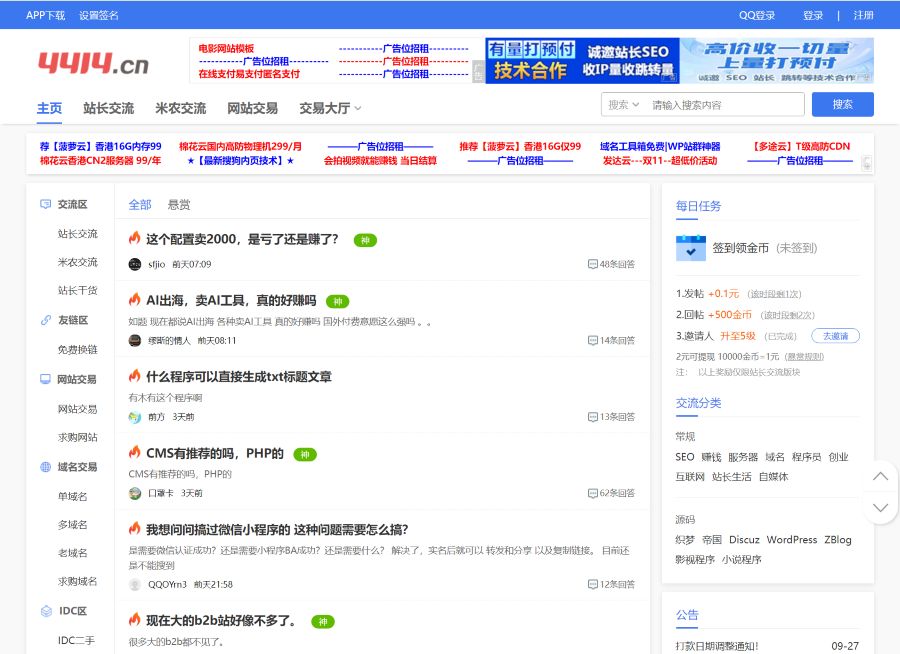
Task: Open replies via the 48条回答 comment bubble icon
Action: [x=594, y=263]
